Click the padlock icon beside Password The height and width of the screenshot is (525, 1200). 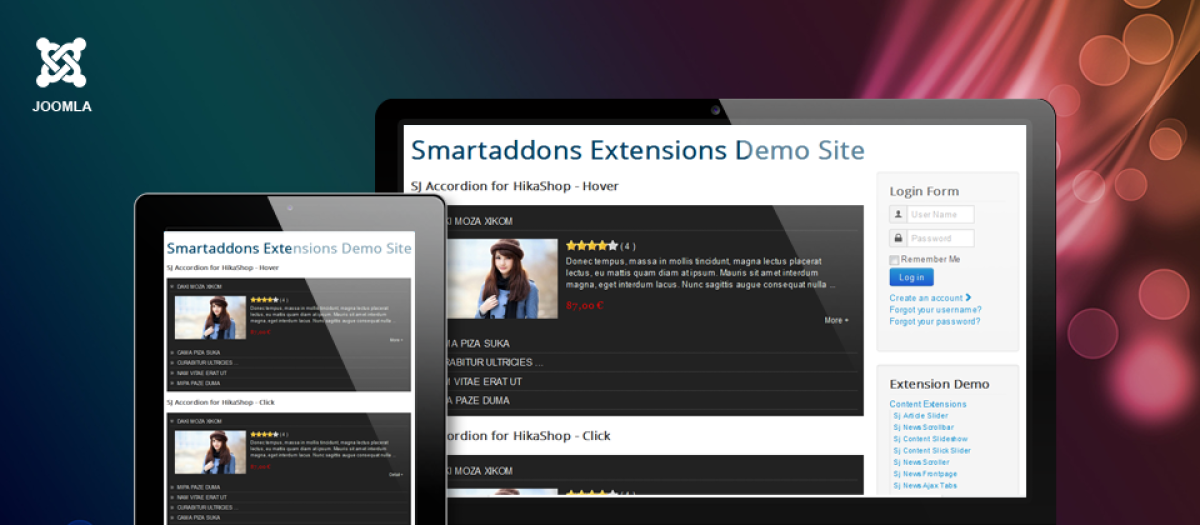tap(898, 238)
